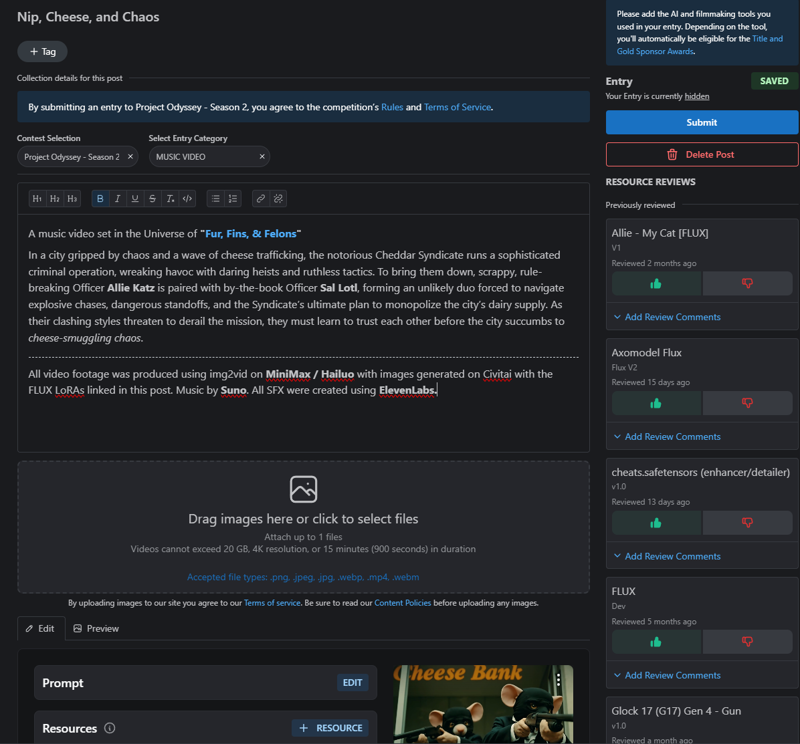Open the Select Entry Category dropdown
Viewport: 800px width, 744px height.
[209, 157]
